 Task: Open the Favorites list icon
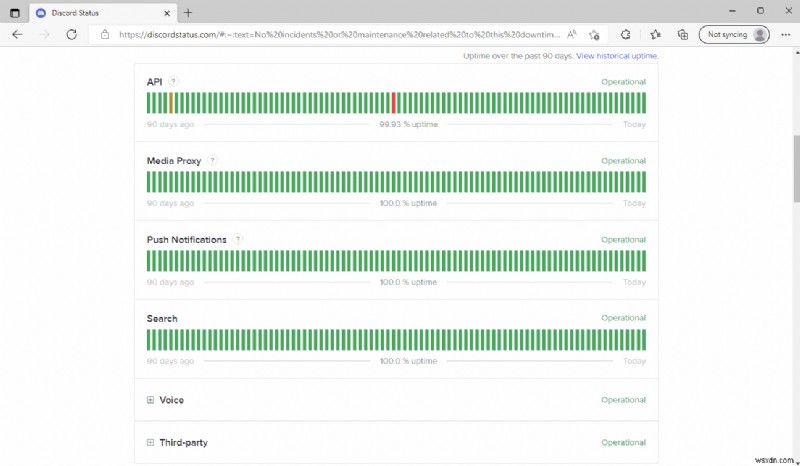pos(655,34)
